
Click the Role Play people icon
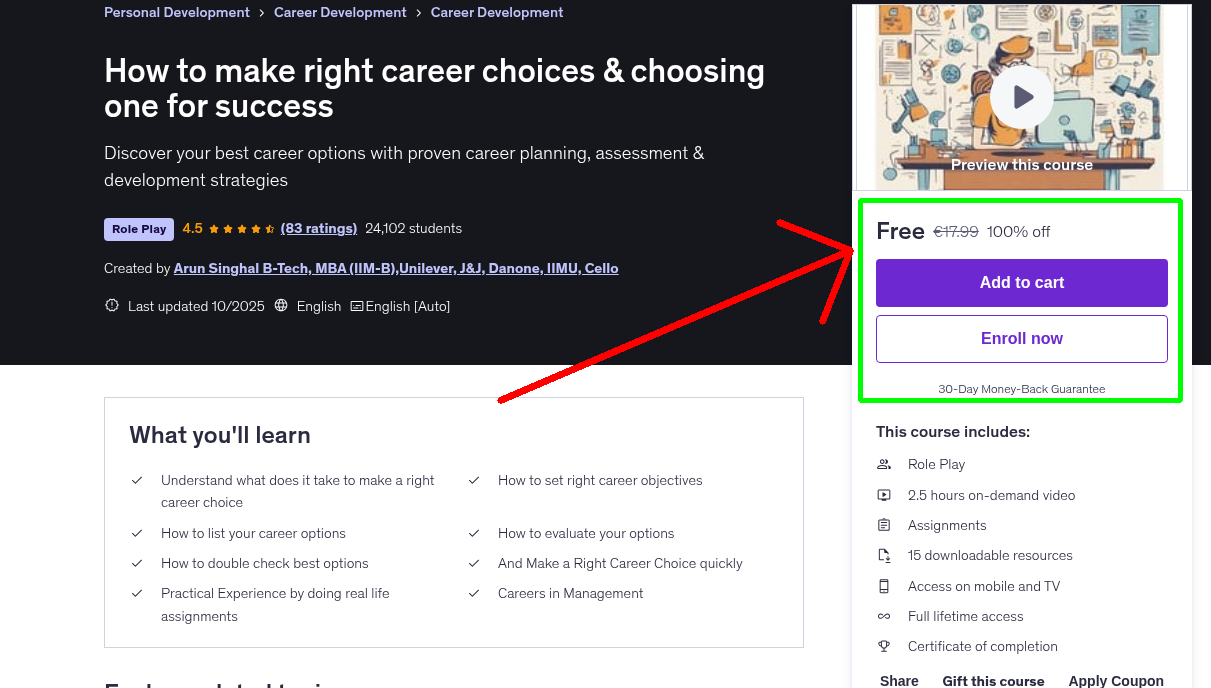884,464
